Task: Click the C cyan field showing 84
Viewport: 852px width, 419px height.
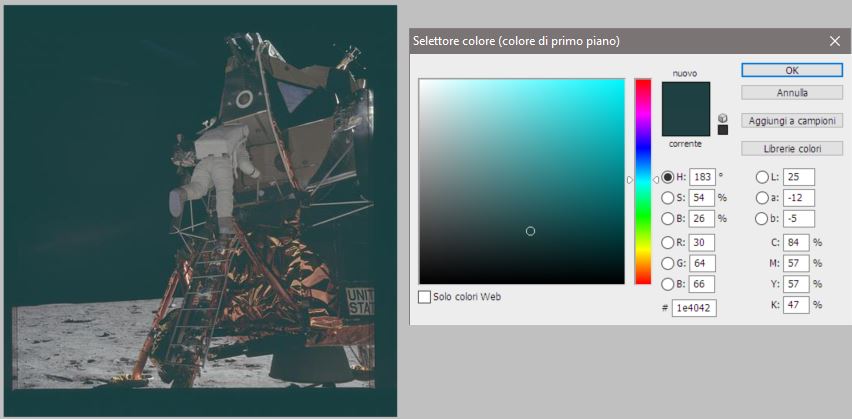Action: [797, 242]
